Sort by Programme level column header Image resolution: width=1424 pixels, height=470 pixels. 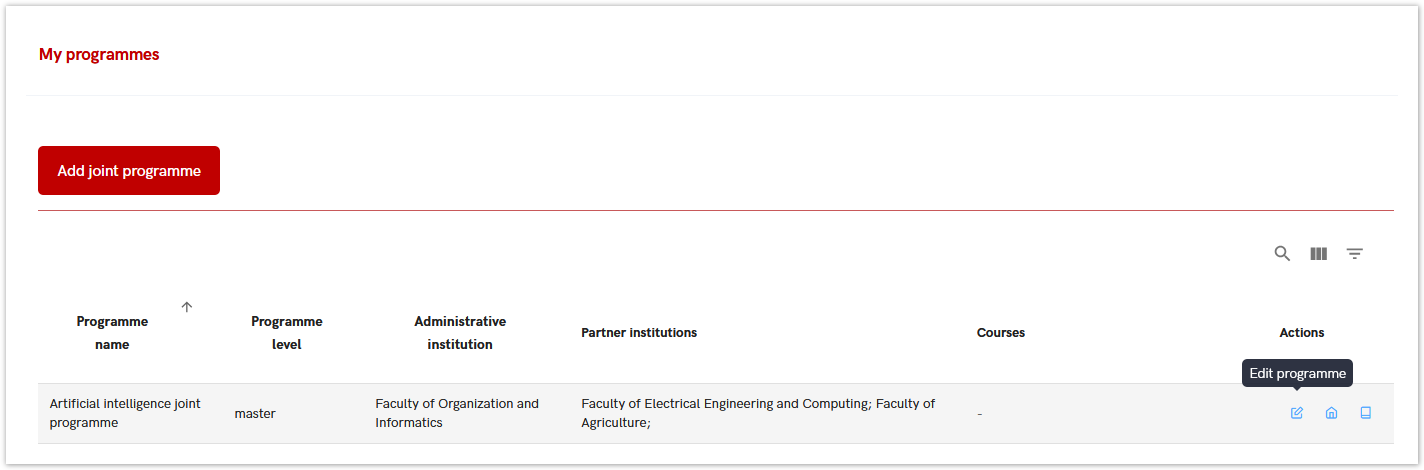[x=287, y=333]
